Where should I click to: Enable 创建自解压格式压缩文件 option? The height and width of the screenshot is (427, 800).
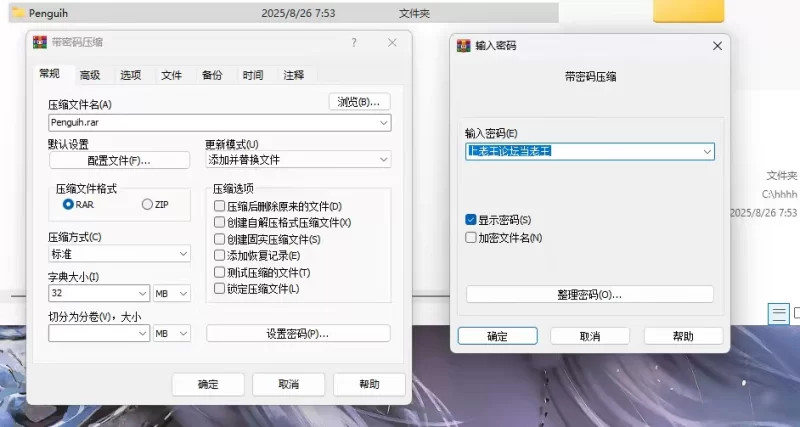219,222
